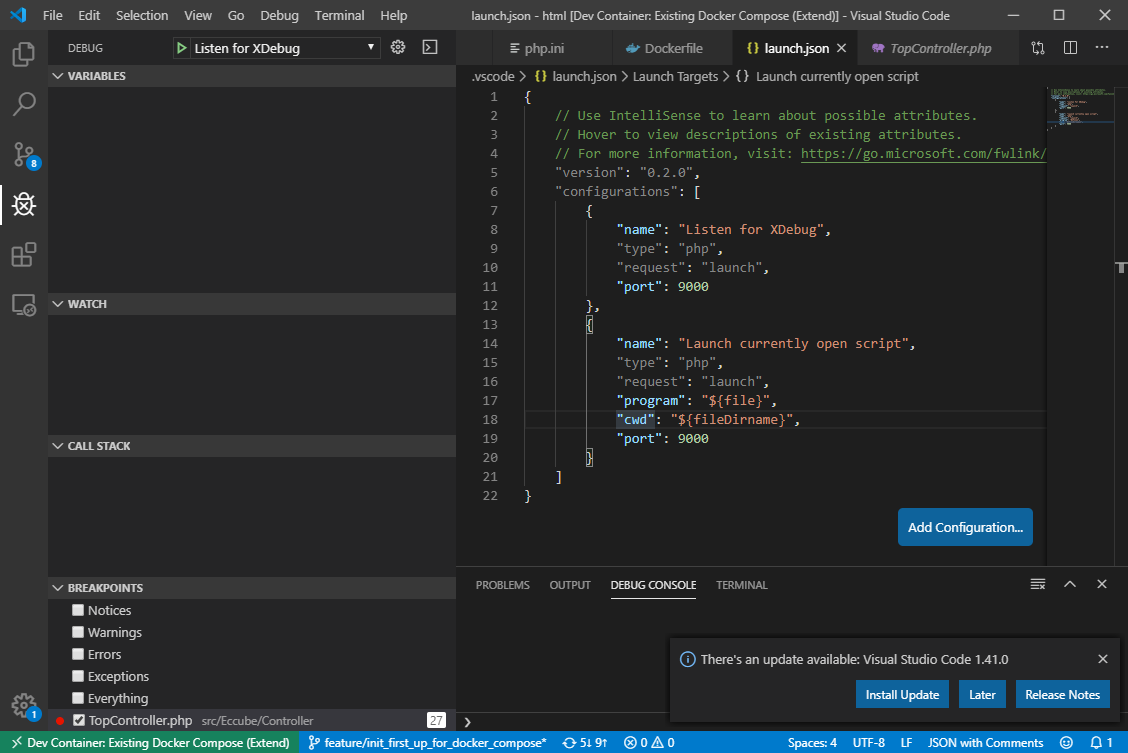The width and height of the screenshot is (1128, 753).
Task: Click Install Update button
Action: (x=902, y=695)
